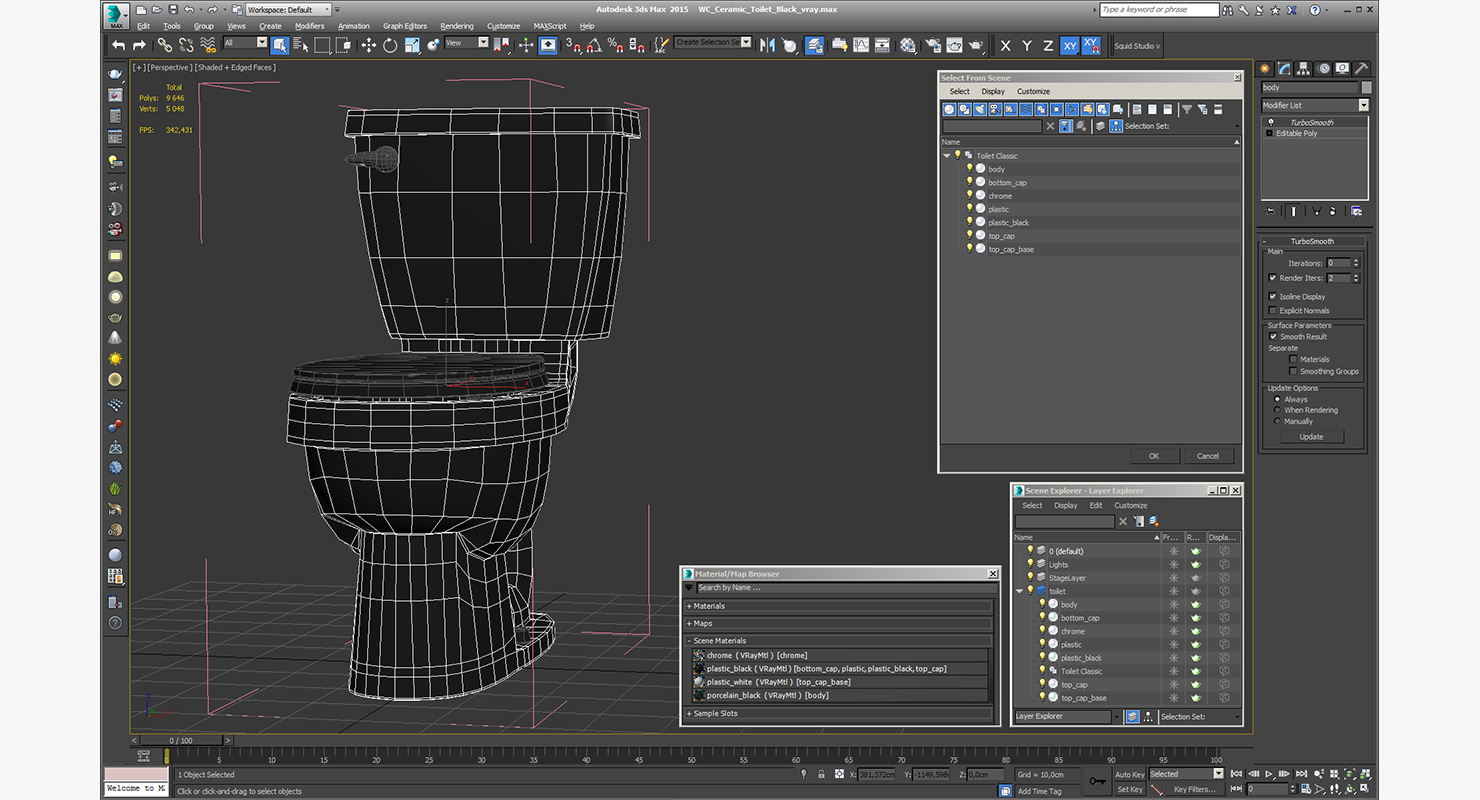Toggle the Angle Snap tool
The width and height of the screenshot is (1480, 800).
pos(594,45)
